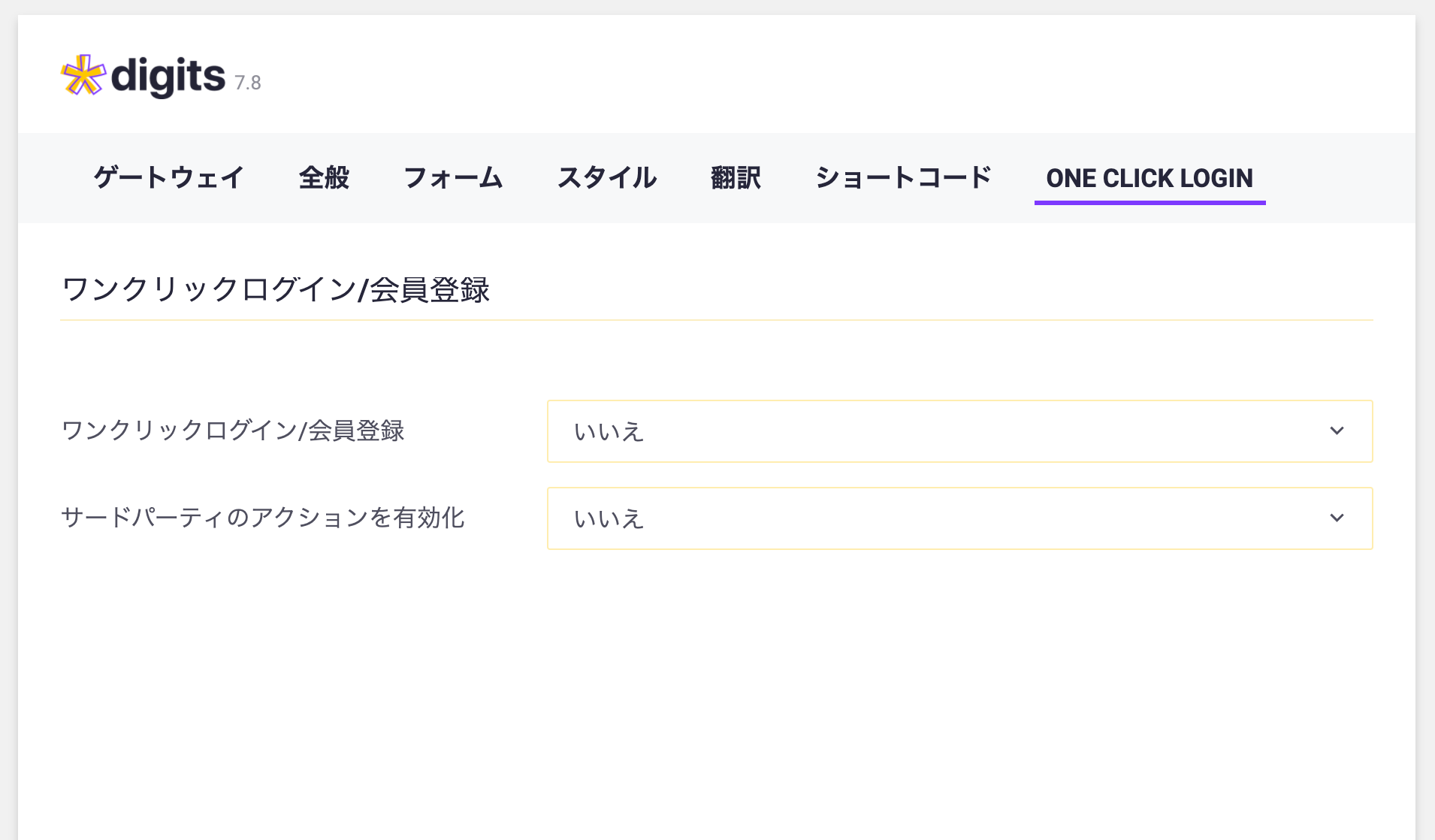The height and width of the screenshot is (840, 1435).
Task: Open the 全般 tab
Action: [324, 178]
